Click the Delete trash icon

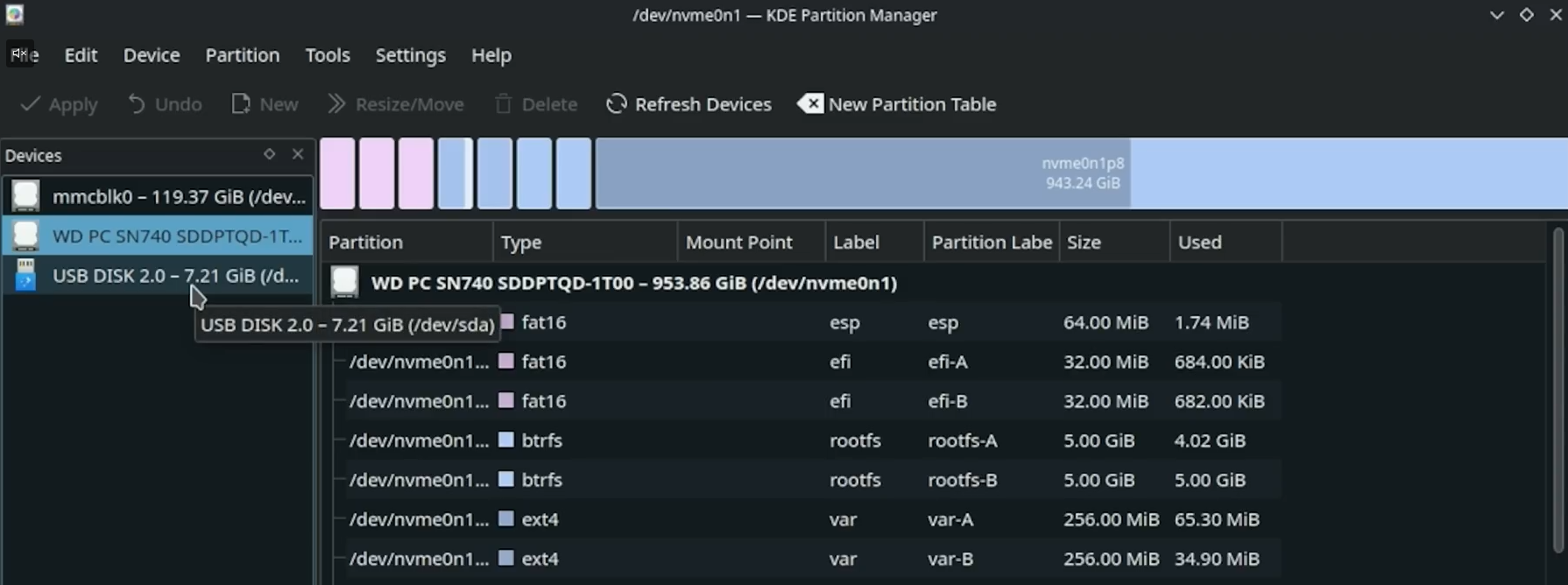tap(503, 104)
